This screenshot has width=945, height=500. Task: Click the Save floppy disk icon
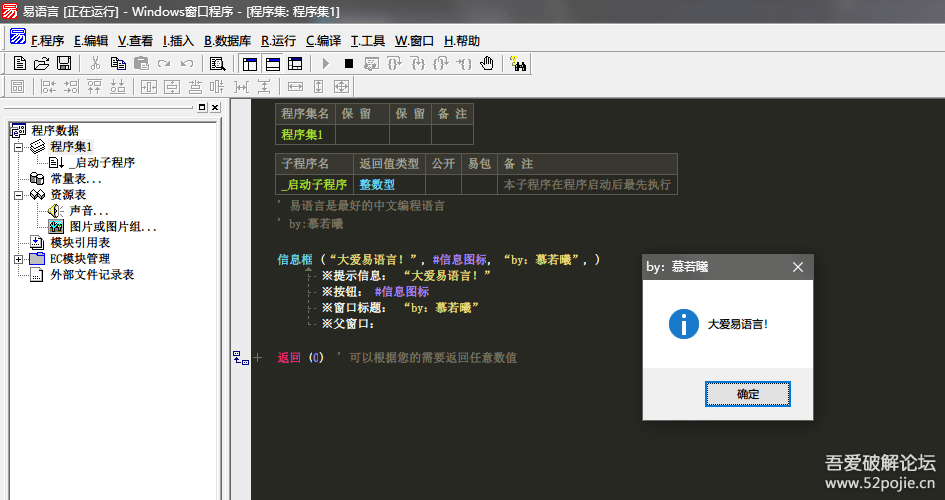[63, 63]
